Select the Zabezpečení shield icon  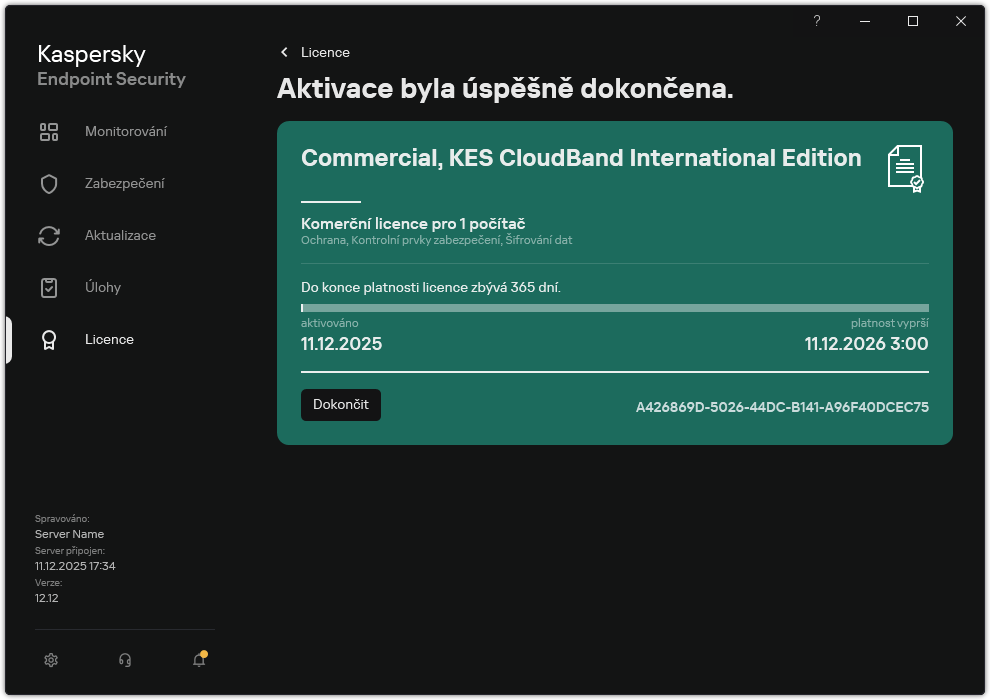tap(49, 183)
